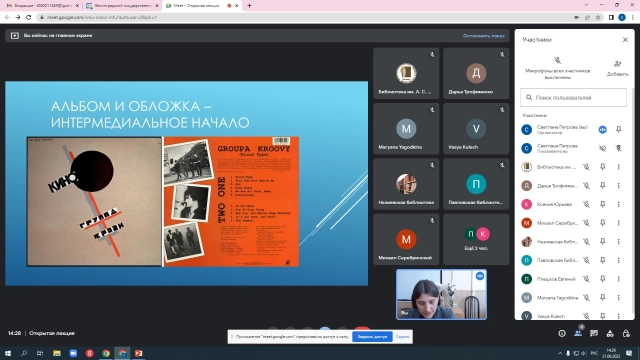Open the add people icon
The image size is (640, 360).
click(617, 64)
